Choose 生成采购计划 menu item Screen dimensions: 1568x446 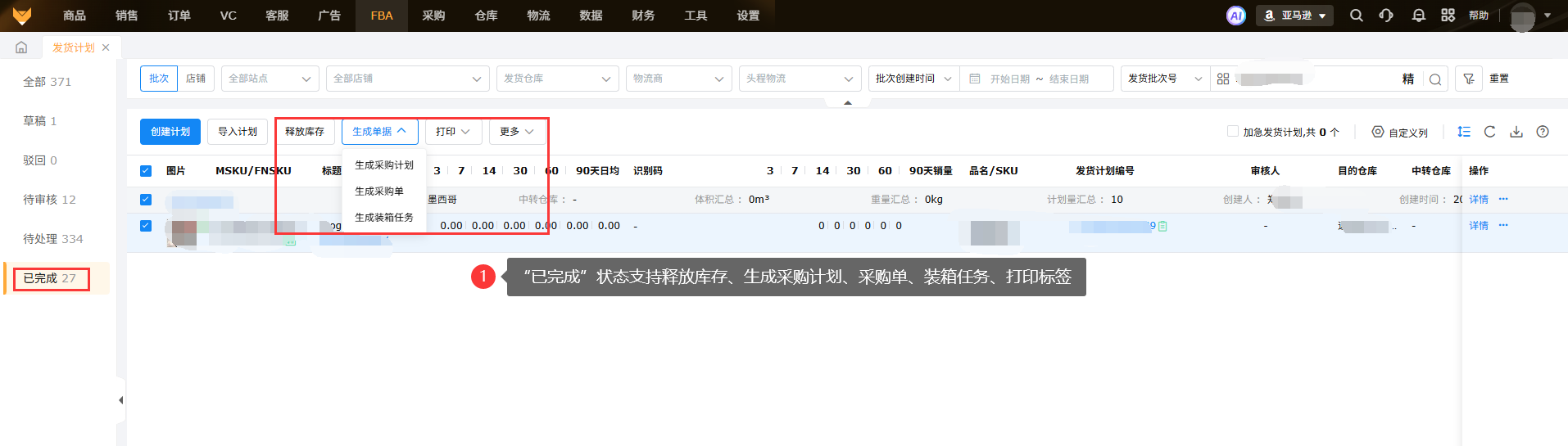384,165
